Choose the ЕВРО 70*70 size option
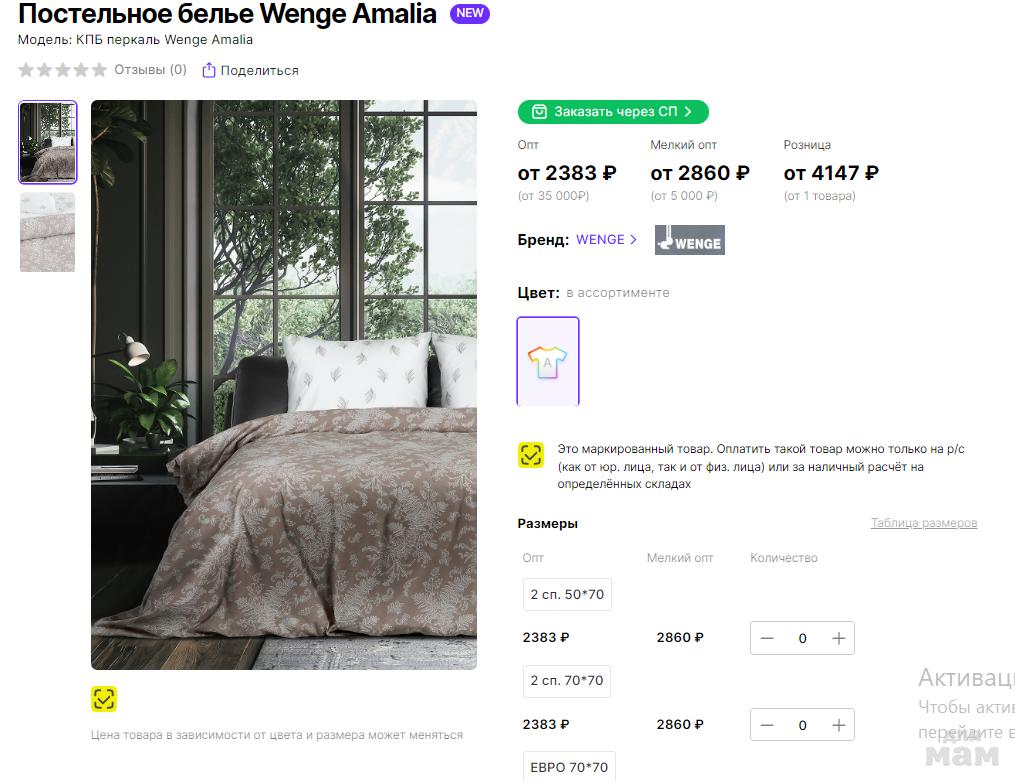This screenshot has height=781, width=1015. pos(569,767)
